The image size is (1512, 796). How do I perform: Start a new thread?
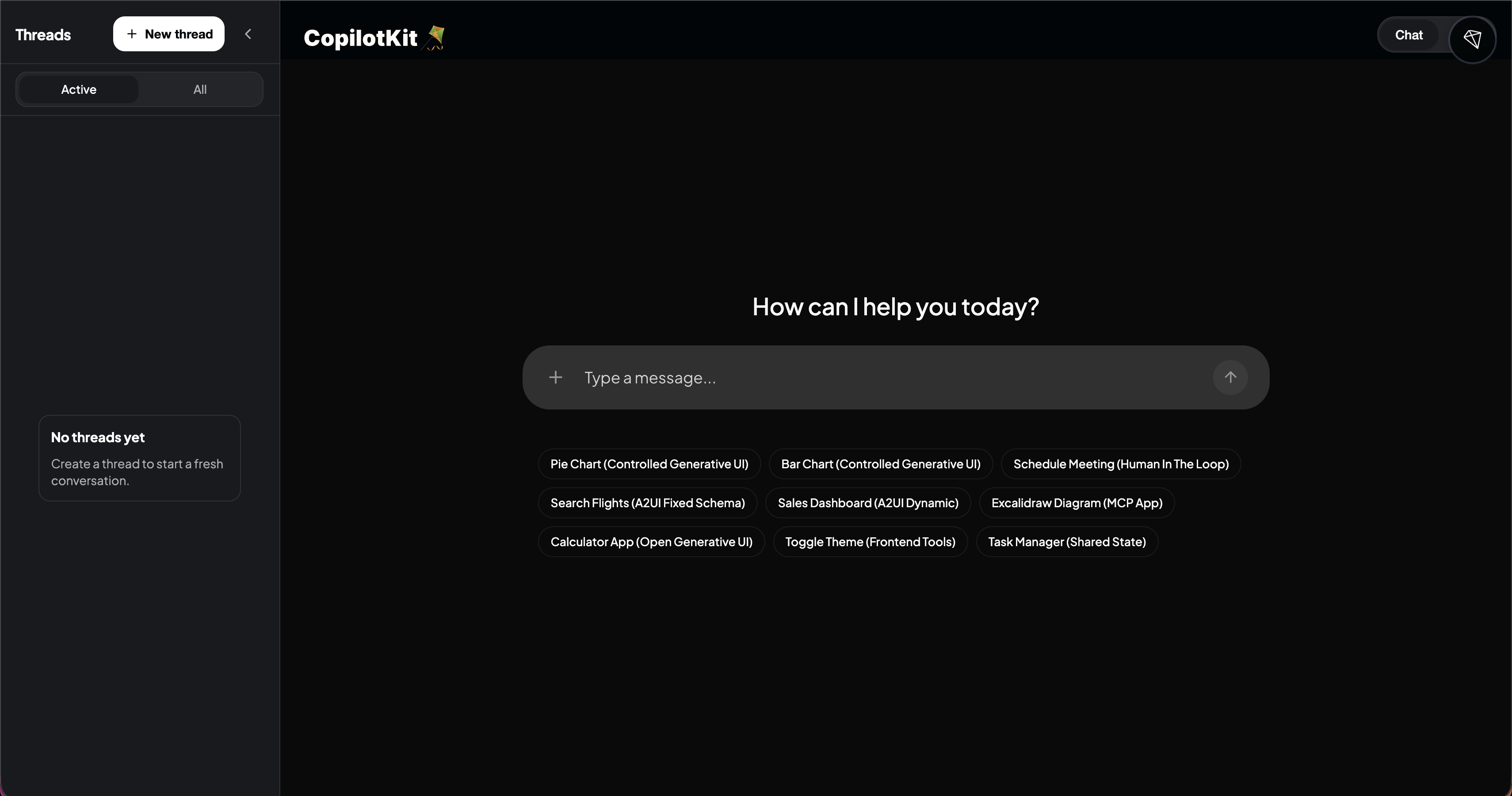pos(168,34)
